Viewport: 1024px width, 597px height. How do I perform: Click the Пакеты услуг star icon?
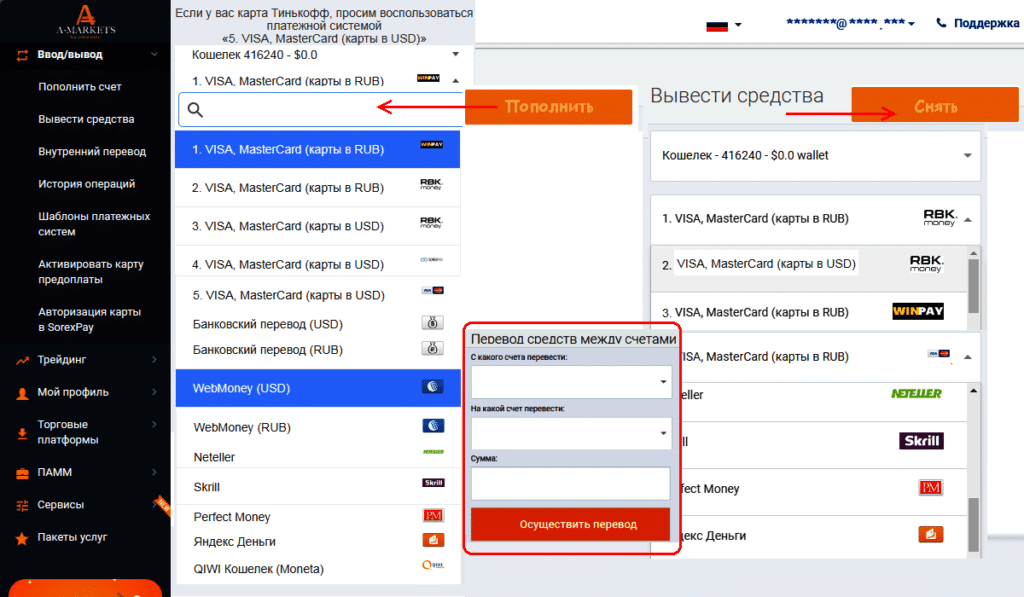(x=22, y=539)
